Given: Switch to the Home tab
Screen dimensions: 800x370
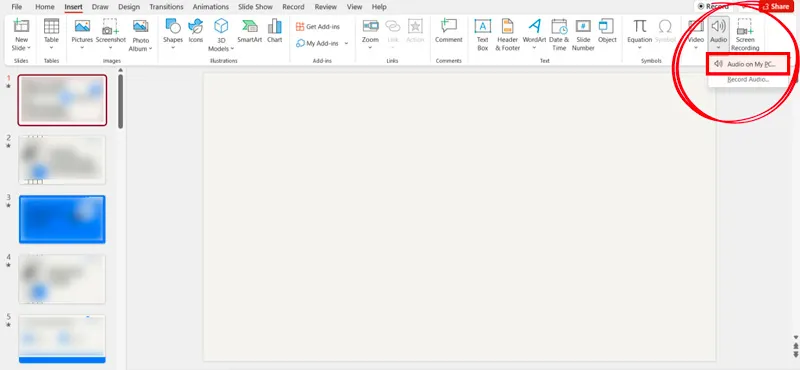Looking at the screenshot, I should (45, 7).
